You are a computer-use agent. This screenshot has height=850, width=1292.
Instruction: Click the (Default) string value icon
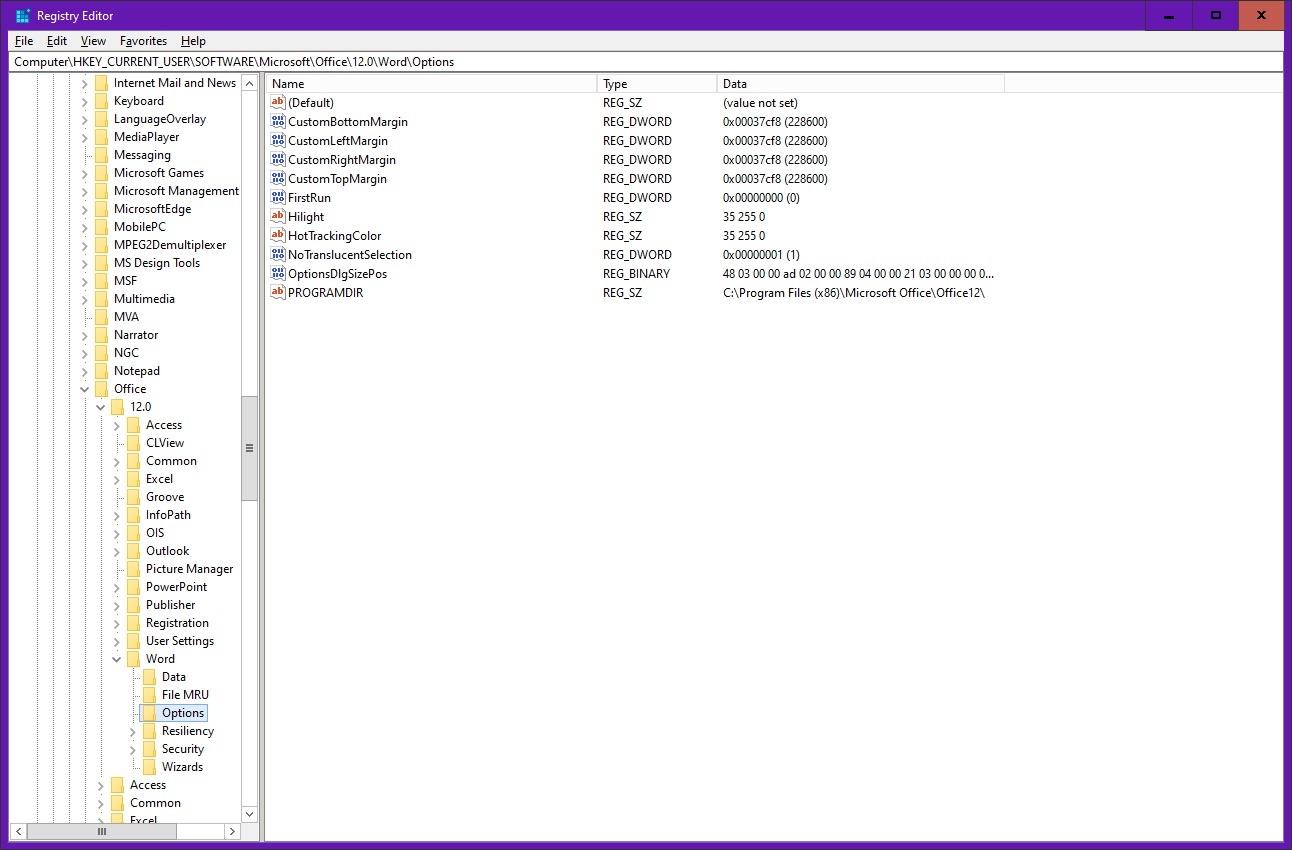[x=278, y=103]
